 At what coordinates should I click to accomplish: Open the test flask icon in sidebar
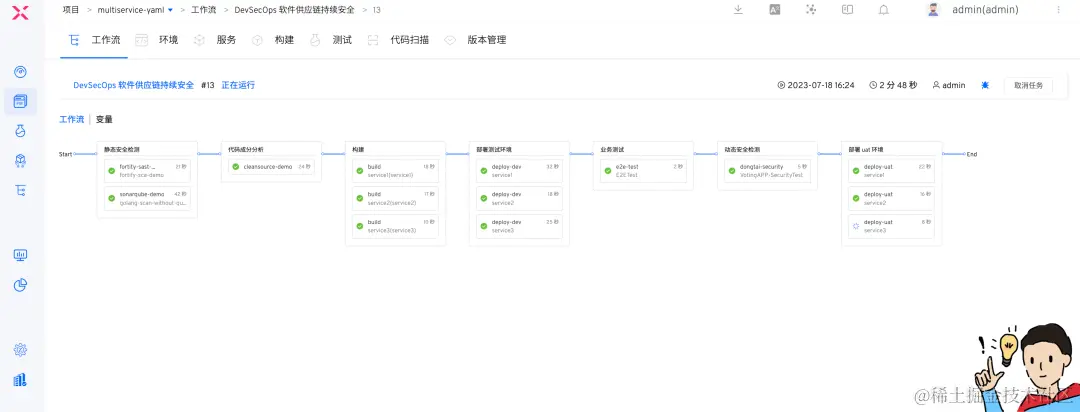21,131
